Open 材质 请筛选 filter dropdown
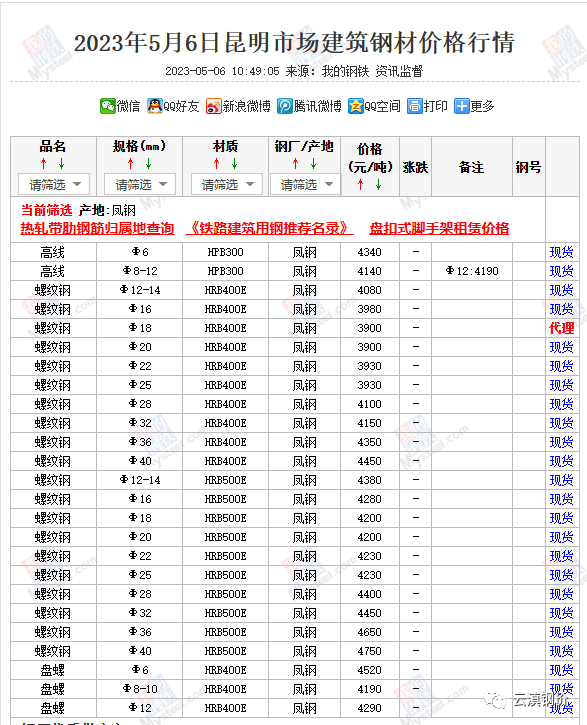 (226, 184)
